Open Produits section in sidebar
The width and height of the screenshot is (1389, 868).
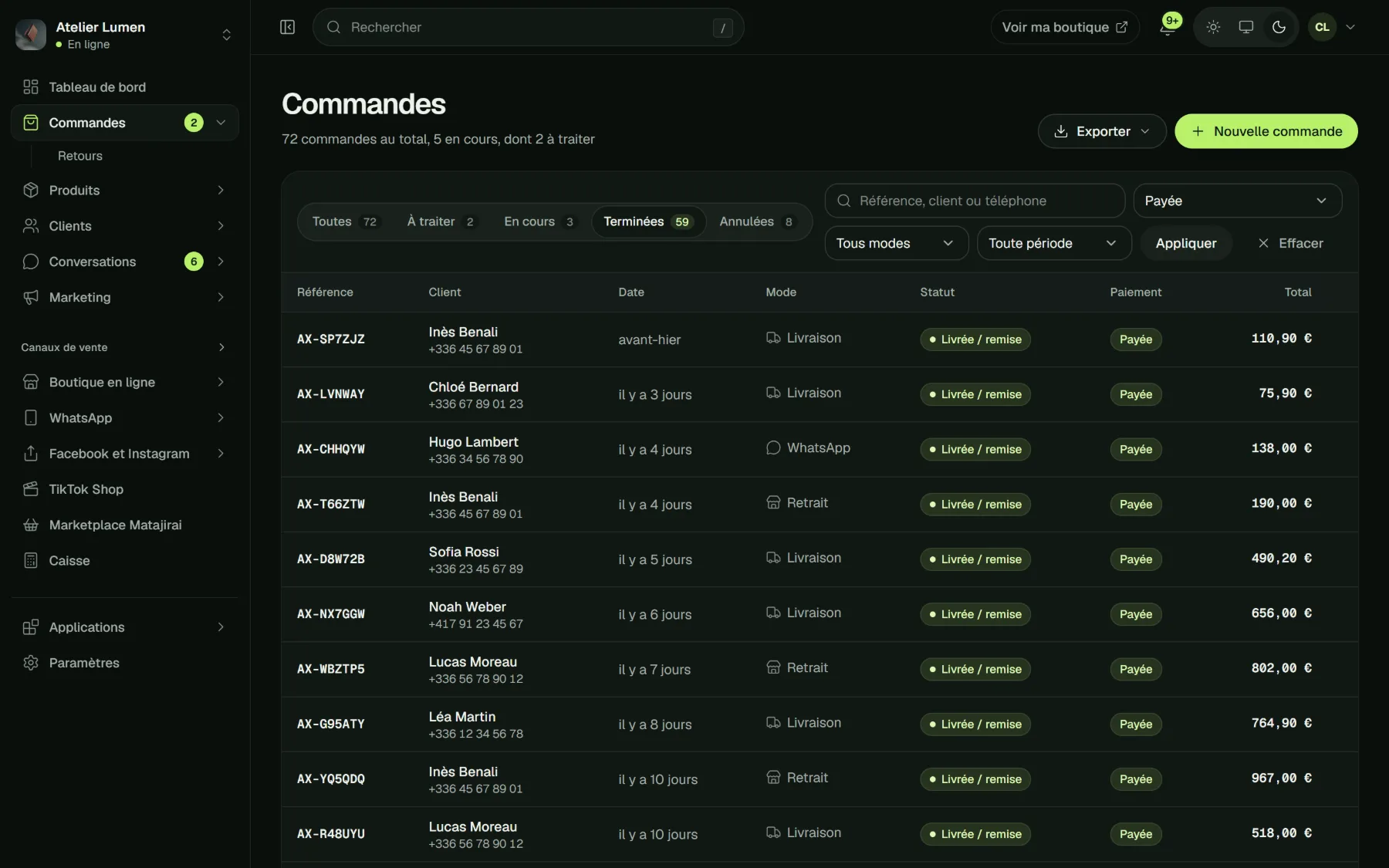(125, 191)
